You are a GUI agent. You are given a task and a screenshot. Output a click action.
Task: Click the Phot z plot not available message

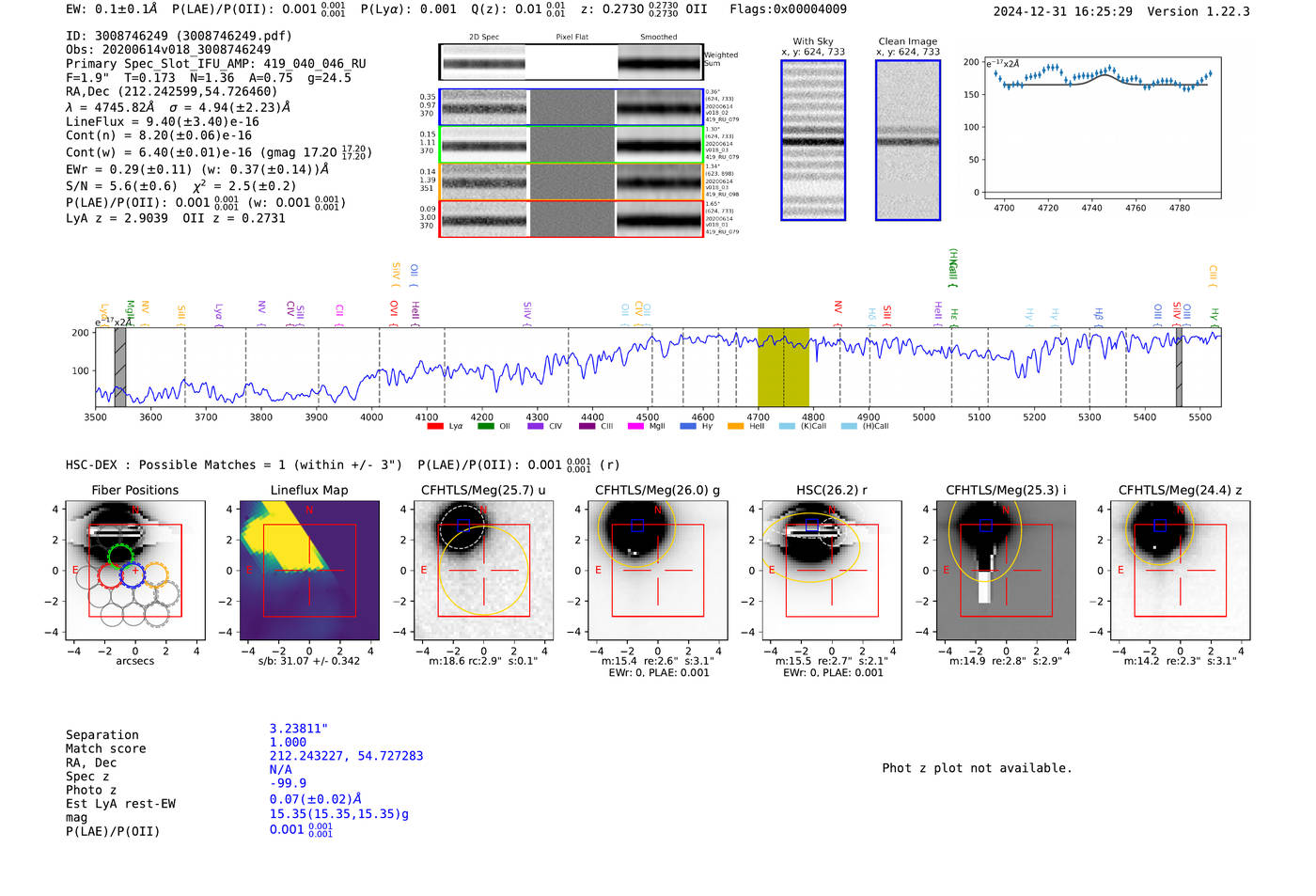pos(977,768)
